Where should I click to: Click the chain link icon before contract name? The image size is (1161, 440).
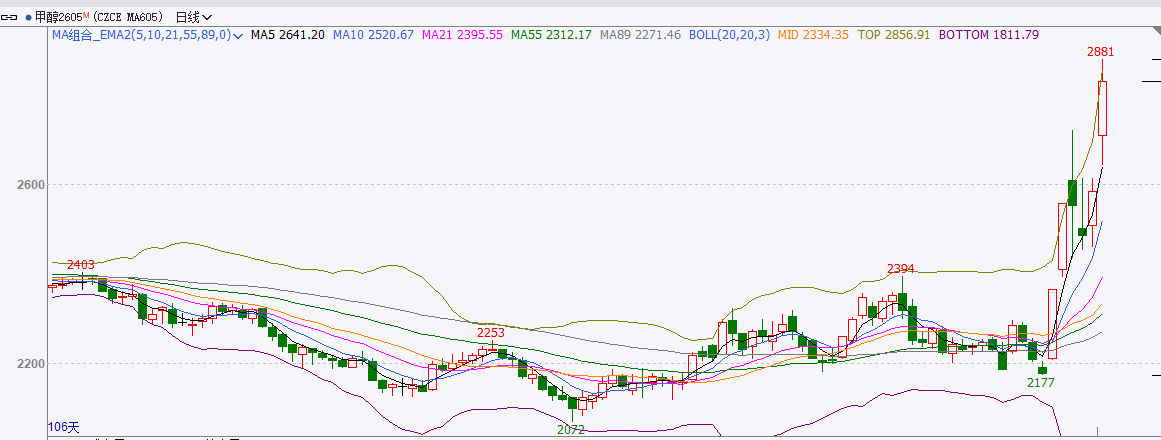coord(11,17)
